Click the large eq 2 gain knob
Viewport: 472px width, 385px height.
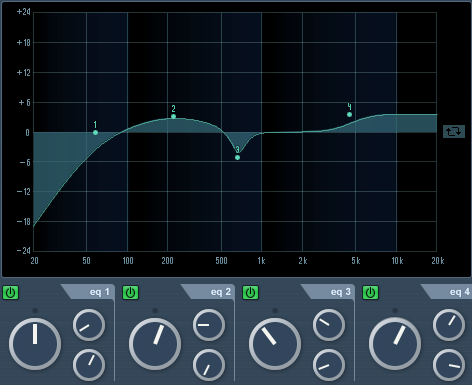click(155, 344)
